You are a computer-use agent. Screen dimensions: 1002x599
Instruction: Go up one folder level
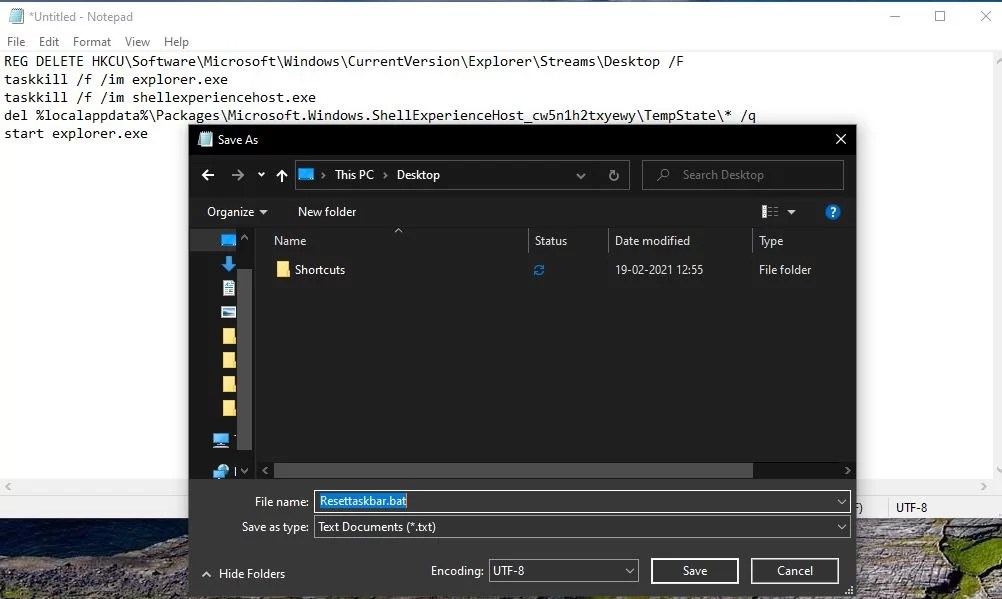tap(281, 175)
